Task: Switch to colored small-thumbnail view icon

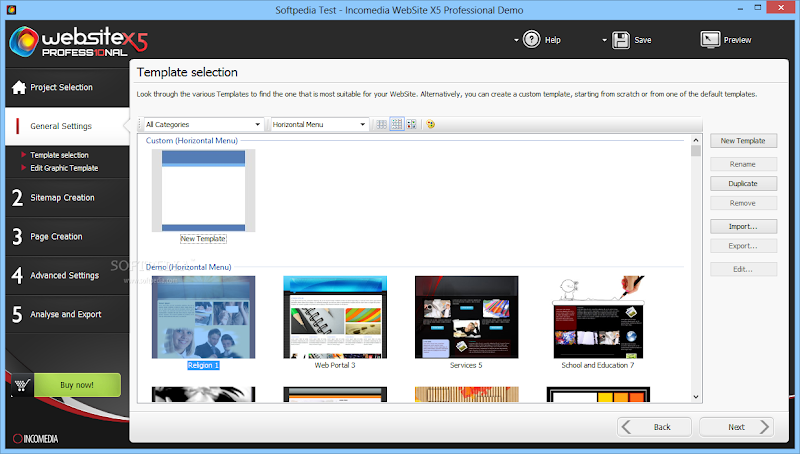Action: point(412,124)
